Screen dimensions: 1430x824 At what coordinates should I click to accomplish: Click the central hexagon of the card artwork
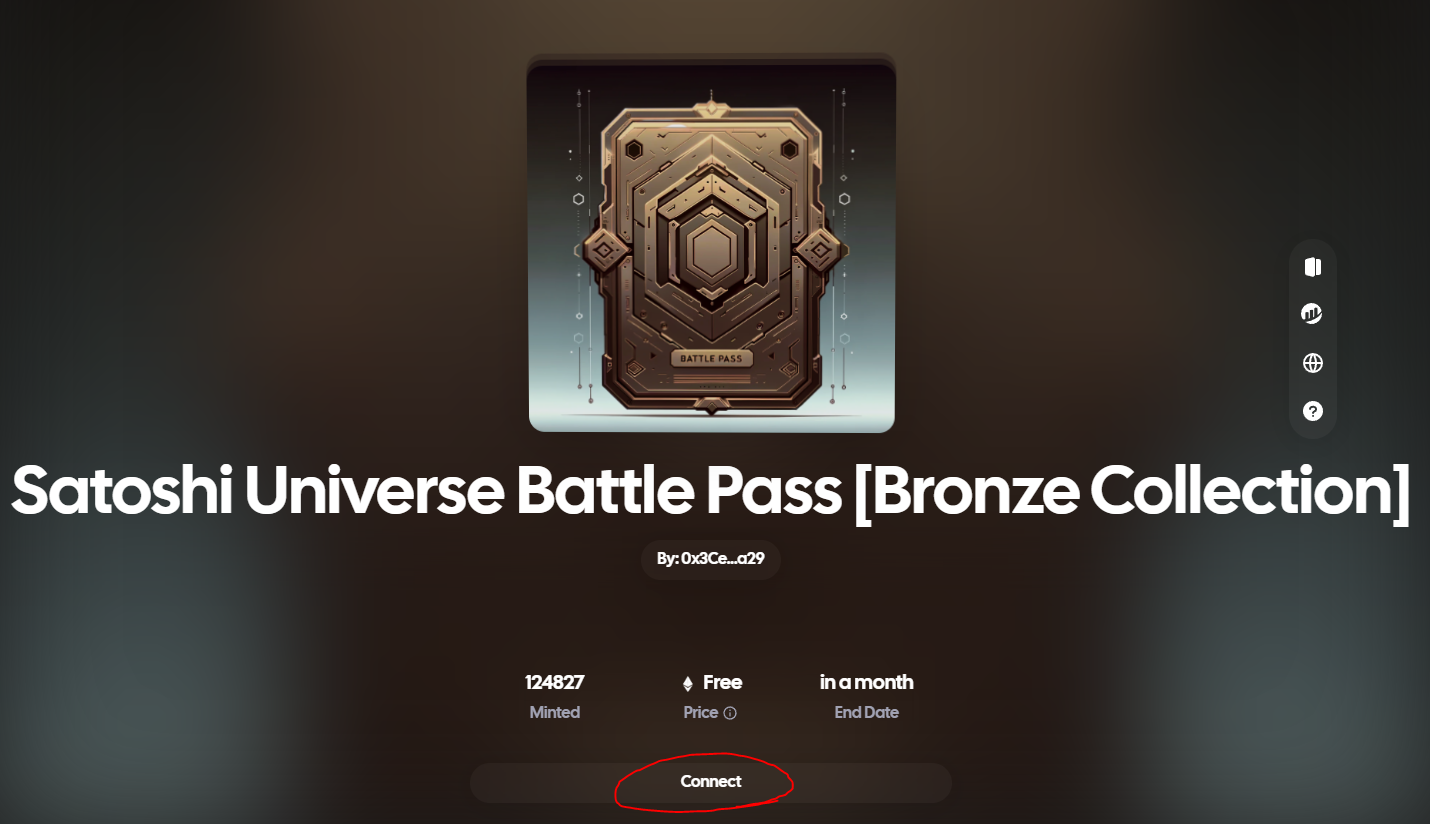click(x=712, y=246)
